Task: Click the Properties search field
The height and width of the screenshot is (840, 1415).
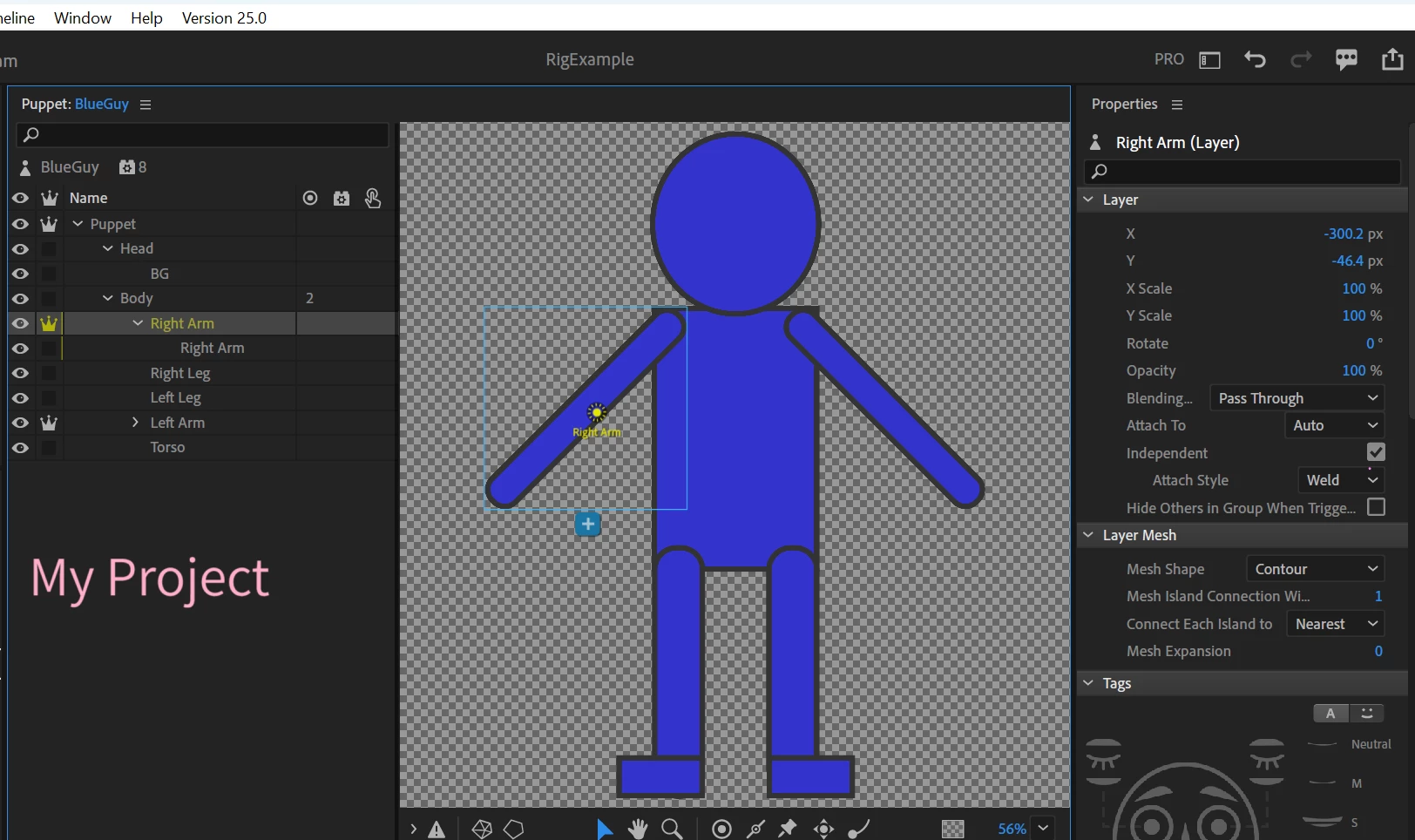Action: [1242, 172]
